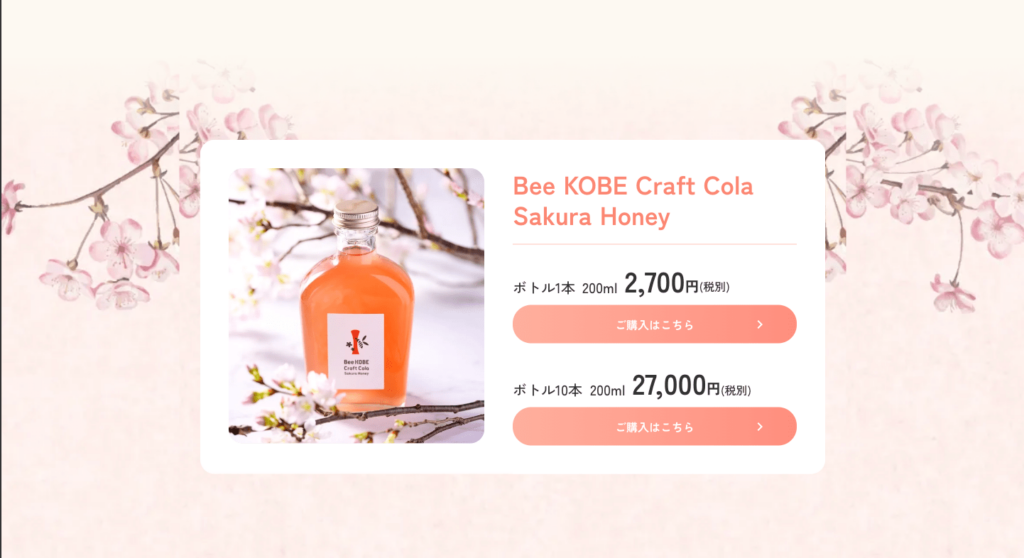
Task: Click the arrow chevron on the 2,700円 purchase button
Action: click(x=760, y=324)
